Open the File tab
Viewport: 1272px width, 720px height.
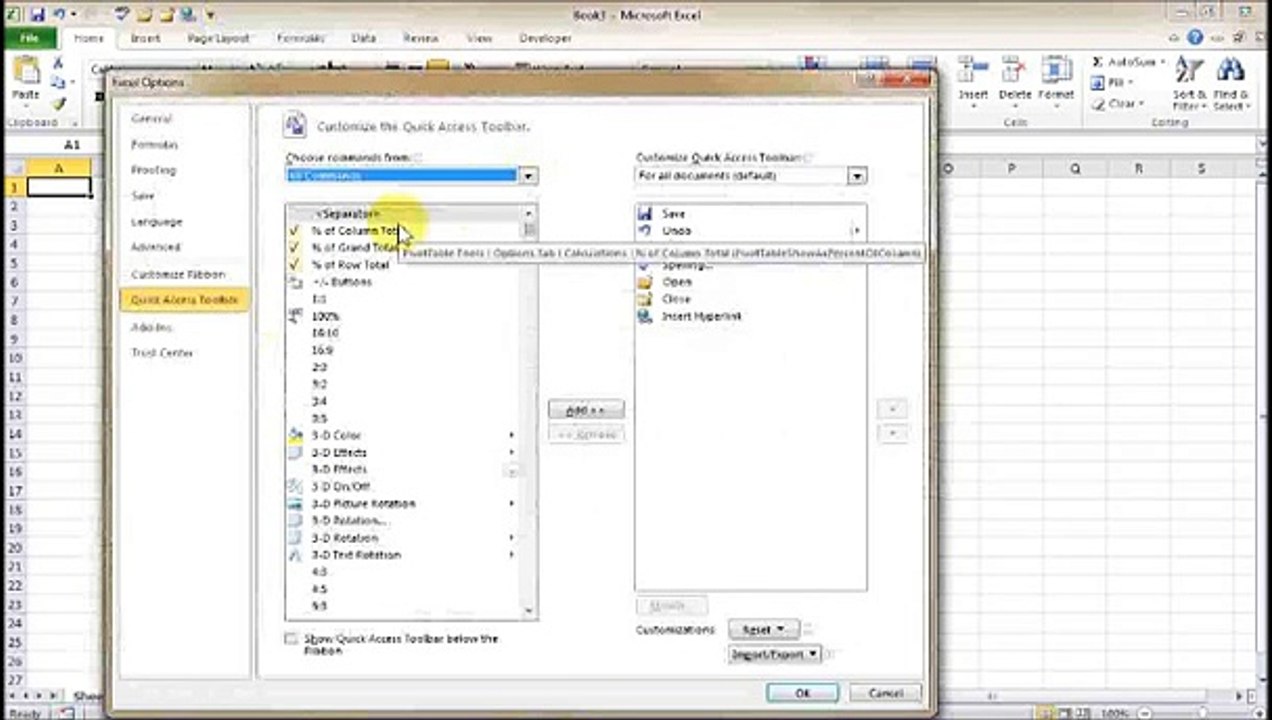pos(30,38)
